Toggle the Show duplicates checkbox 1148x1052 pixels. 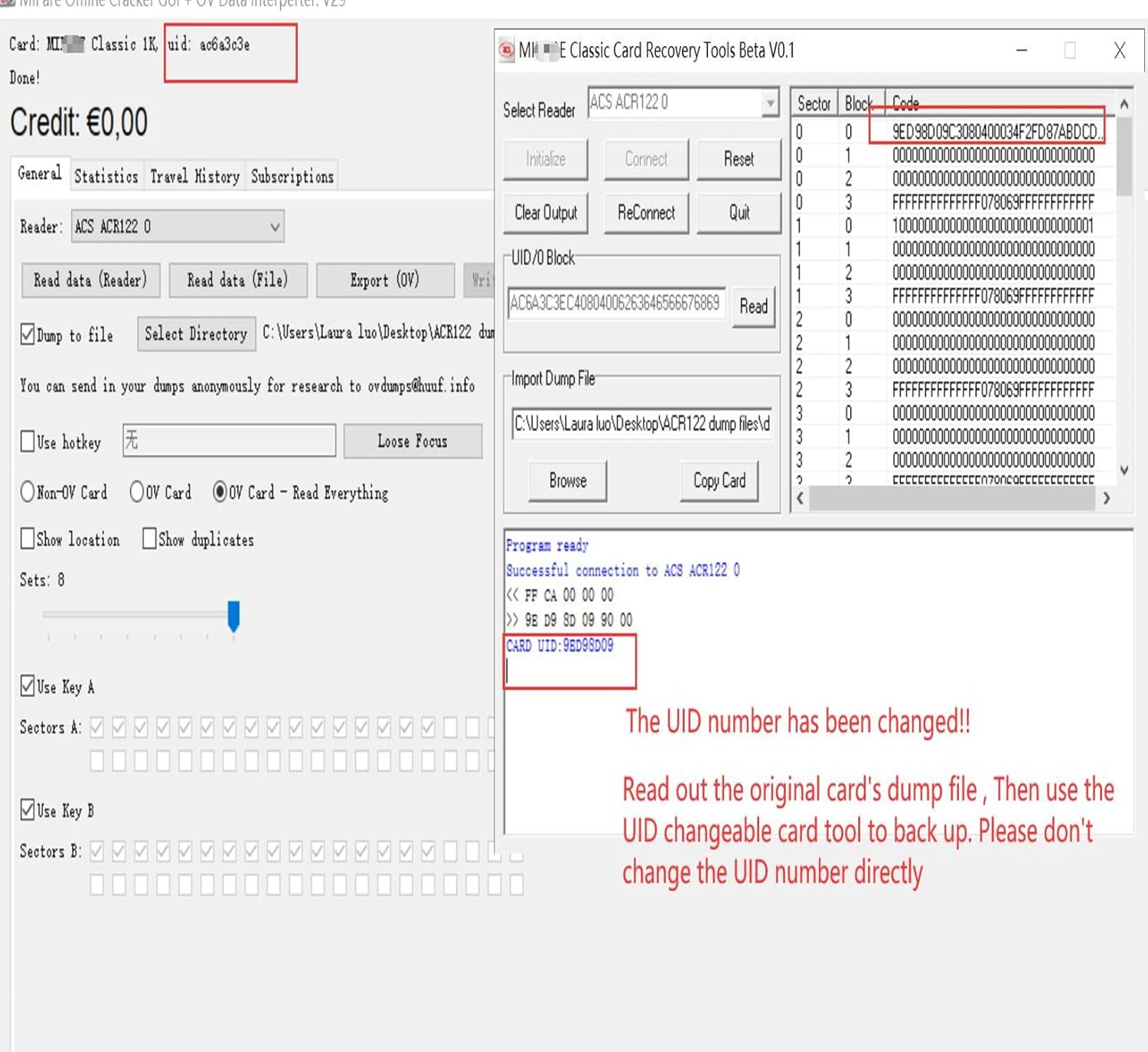[149, 539]
